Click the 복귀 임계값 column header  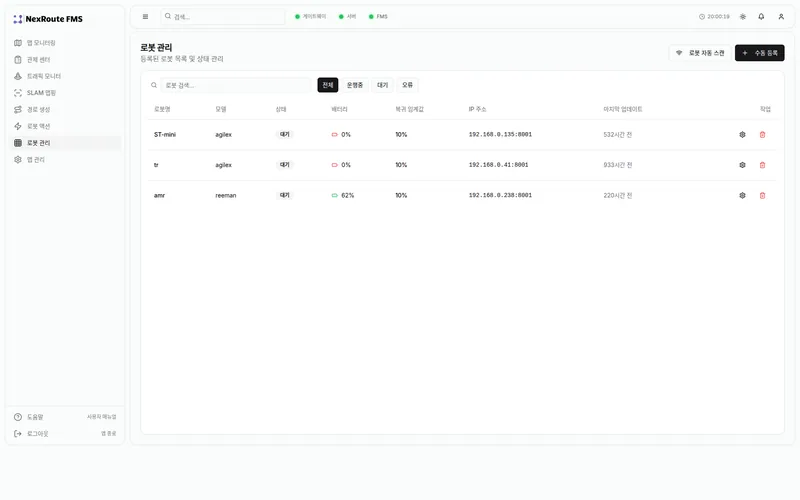tap(410, 109)
